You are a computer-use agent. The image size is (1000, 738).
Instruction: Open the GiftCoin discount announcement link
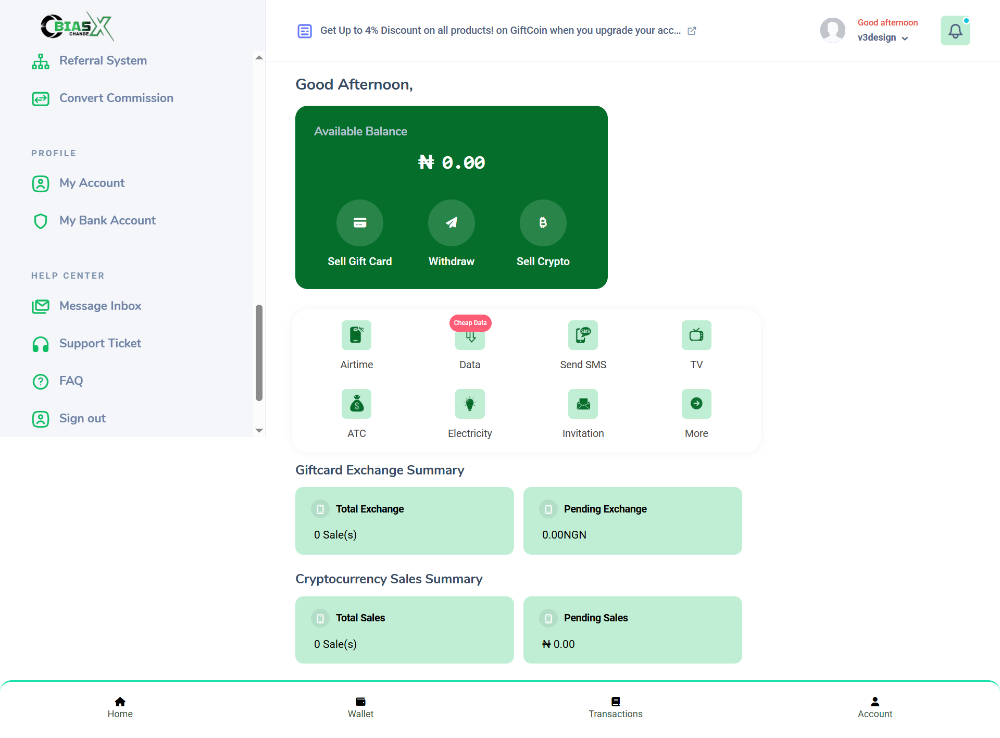(x=500, y=31)
